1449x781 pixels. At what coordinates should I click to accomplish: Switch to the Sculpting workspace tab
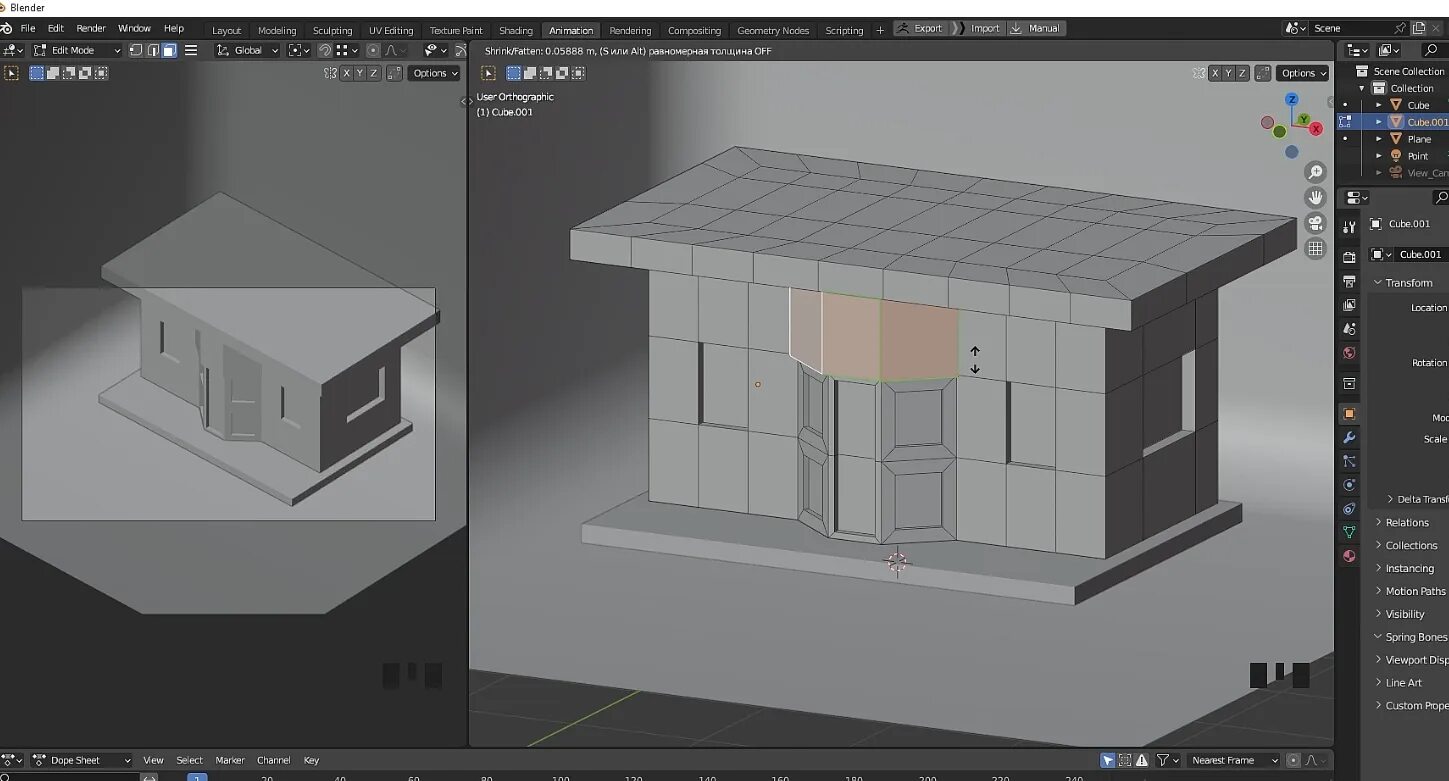tap(332, 30)
